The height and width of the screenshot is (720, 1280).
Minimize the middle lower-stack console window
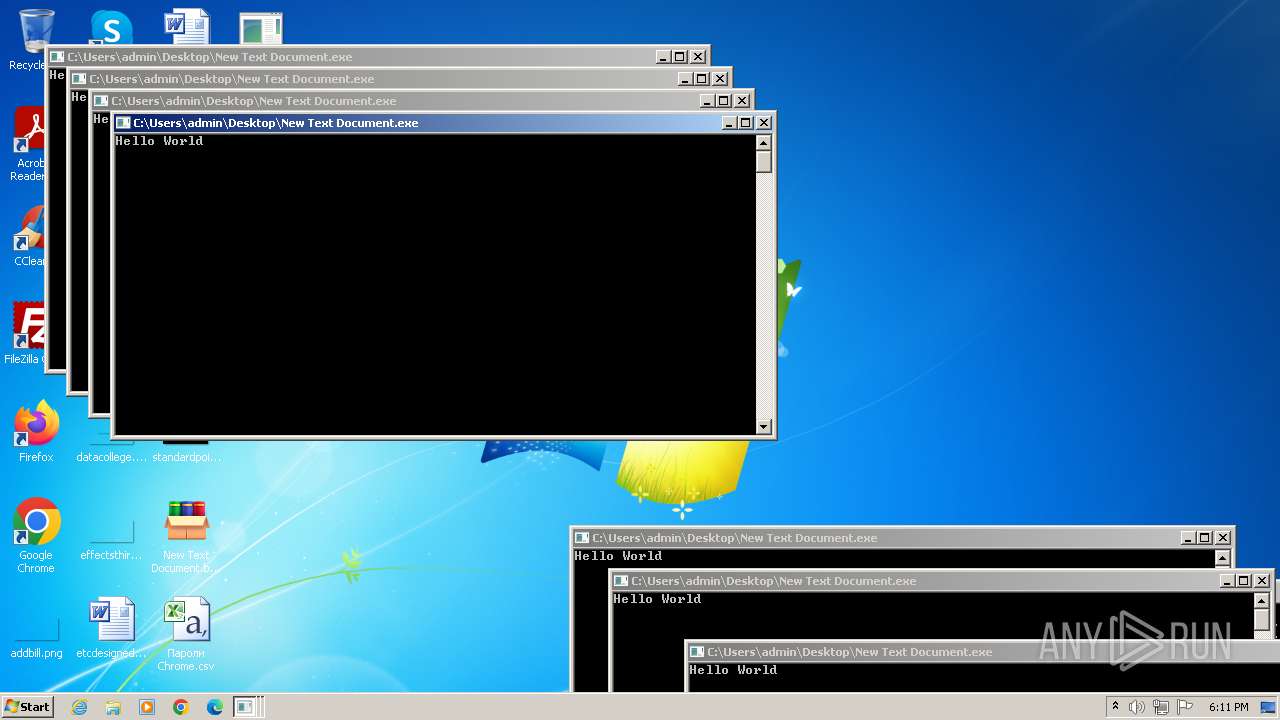[x=1226, y=581]
